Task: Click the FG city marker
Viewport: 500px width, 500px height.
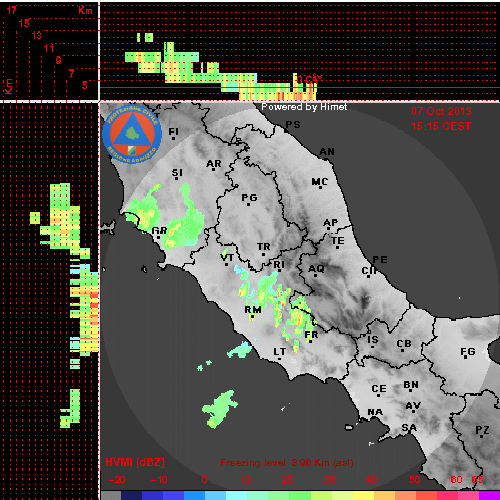Action: tap(468, 352)
